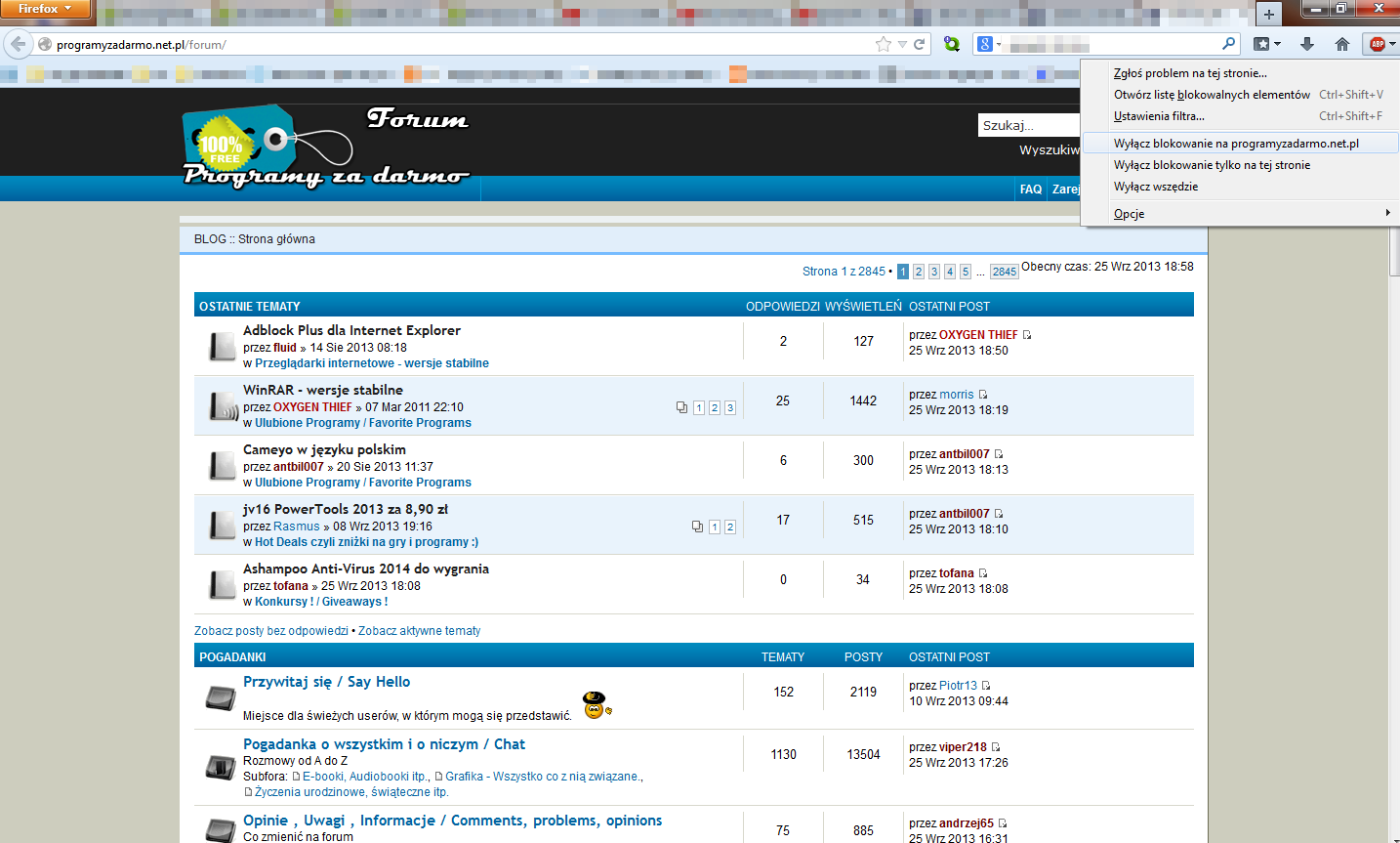This screenshot has width=1400, height=843.
Task: Open the Bookmarks menu star icon
Action: click(x=1261, y=44)
